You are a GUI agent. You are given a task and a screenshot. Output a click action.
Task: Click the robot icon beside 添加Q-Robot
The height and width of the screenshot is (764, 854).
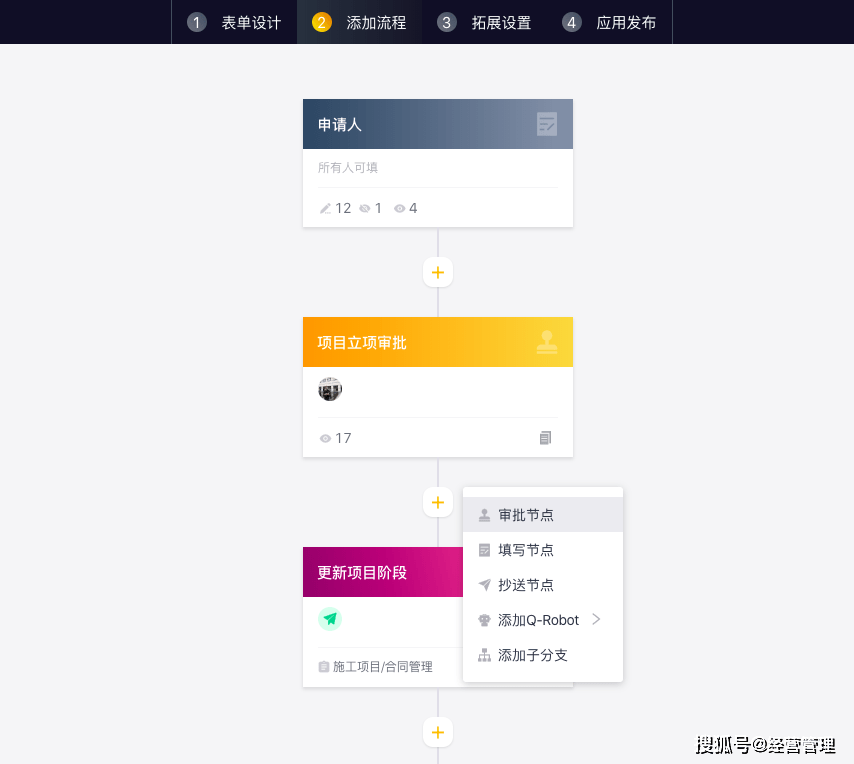click(x=485, y=620)
